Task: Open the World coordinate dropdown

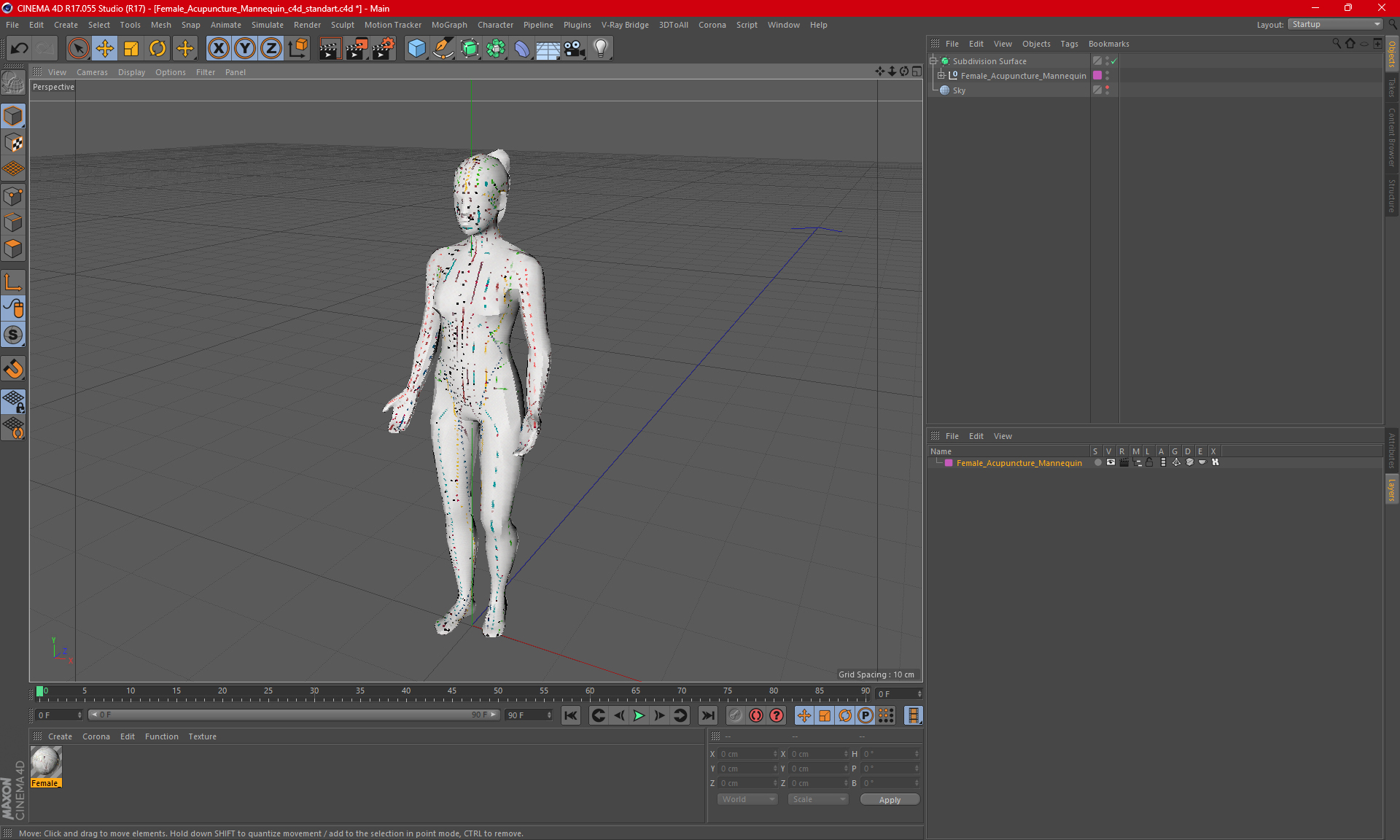Action: (747, 799)
